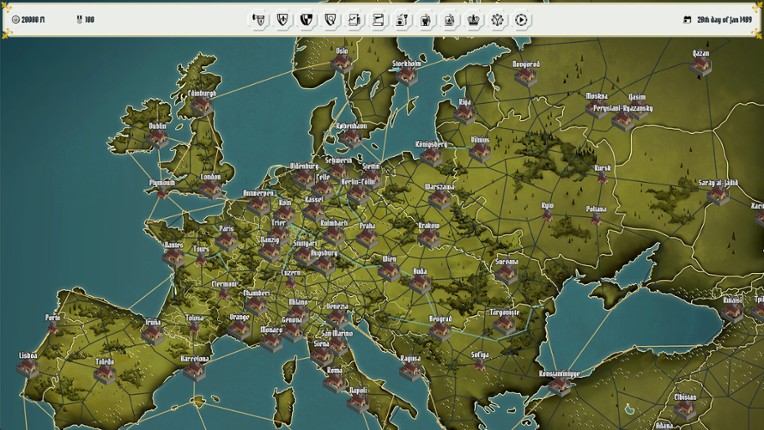The height and width of the screenshot is (430, 764).
Task: Open the crown icon in toolbar
Action: click(x=474, y=20)
